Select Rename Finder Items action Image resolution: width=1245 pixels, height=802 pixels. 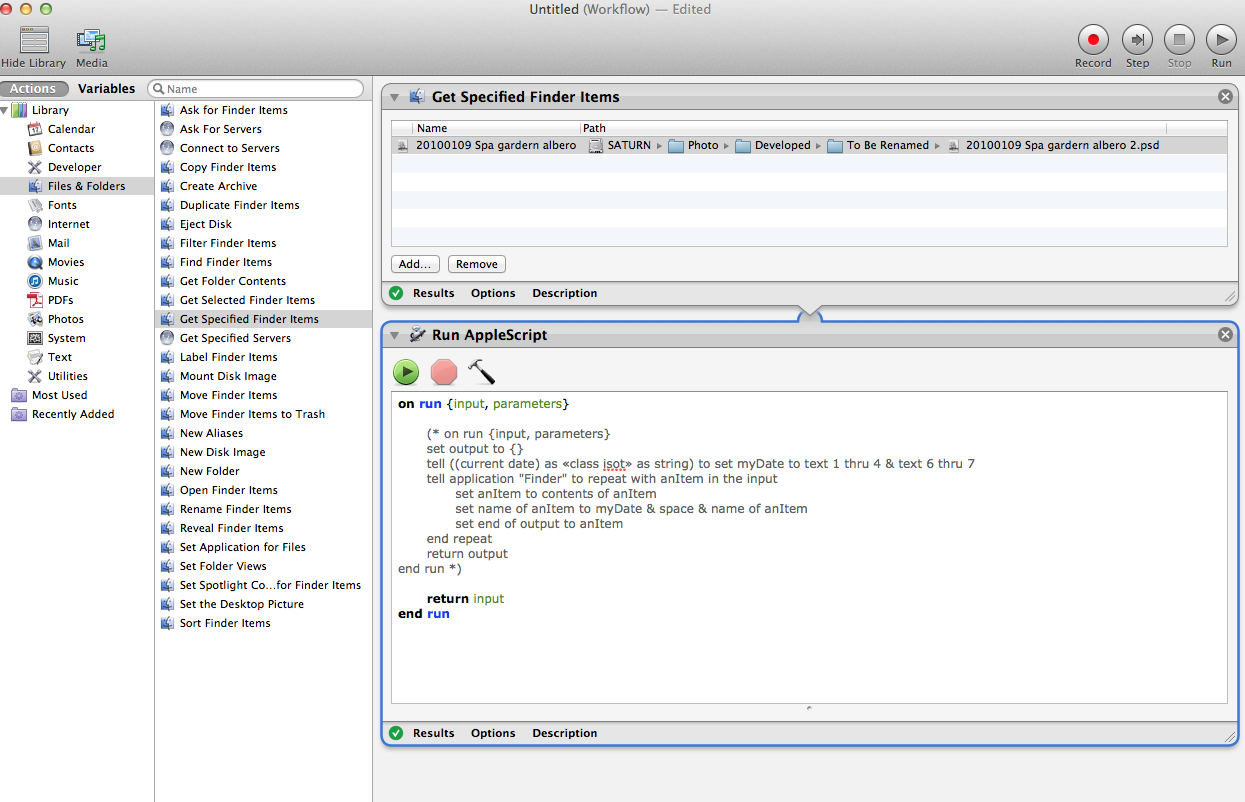pos(235,509)
